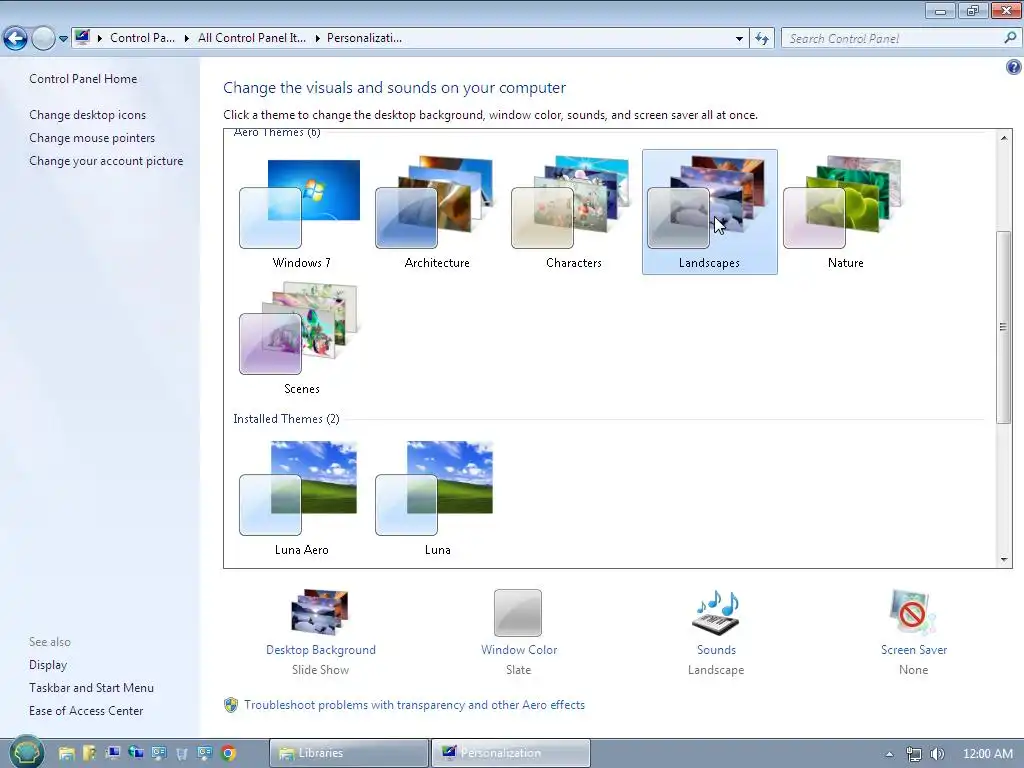Image resolution: width=1024 pixels, height=768 pixels.
Task: Open the network tray icon
Action: click(x=914, y=754)
